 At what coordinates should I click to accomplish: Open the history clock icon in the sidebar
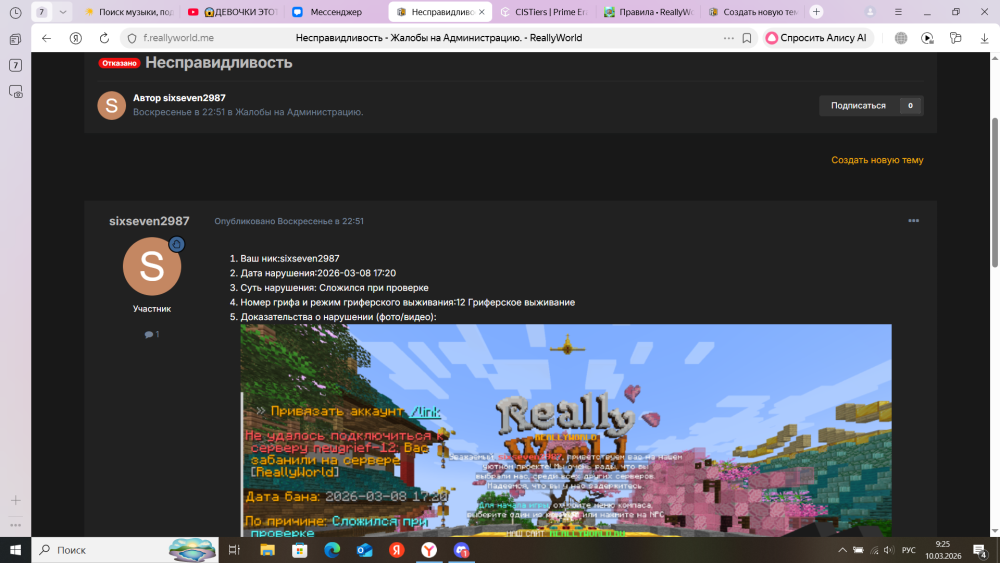15,13
